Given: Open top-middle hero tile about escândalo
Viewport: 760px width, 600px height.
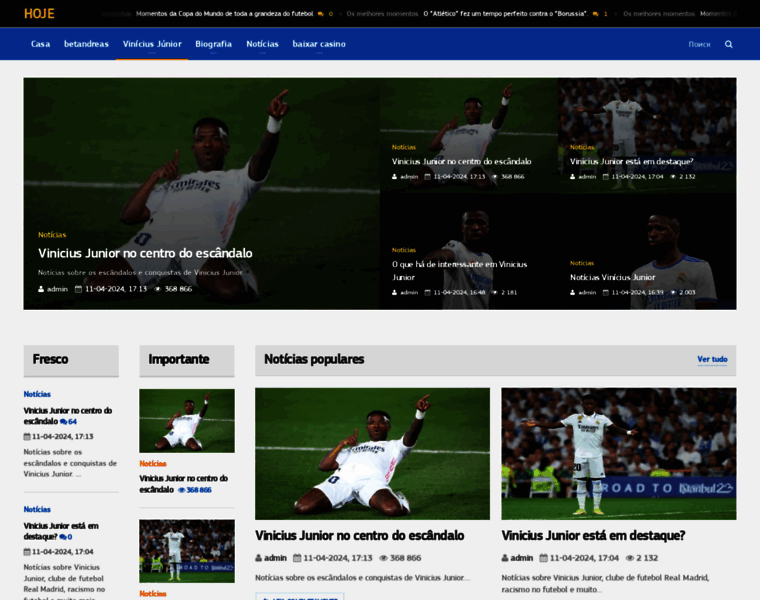Looking at the screenshot, I should [461, 161].
